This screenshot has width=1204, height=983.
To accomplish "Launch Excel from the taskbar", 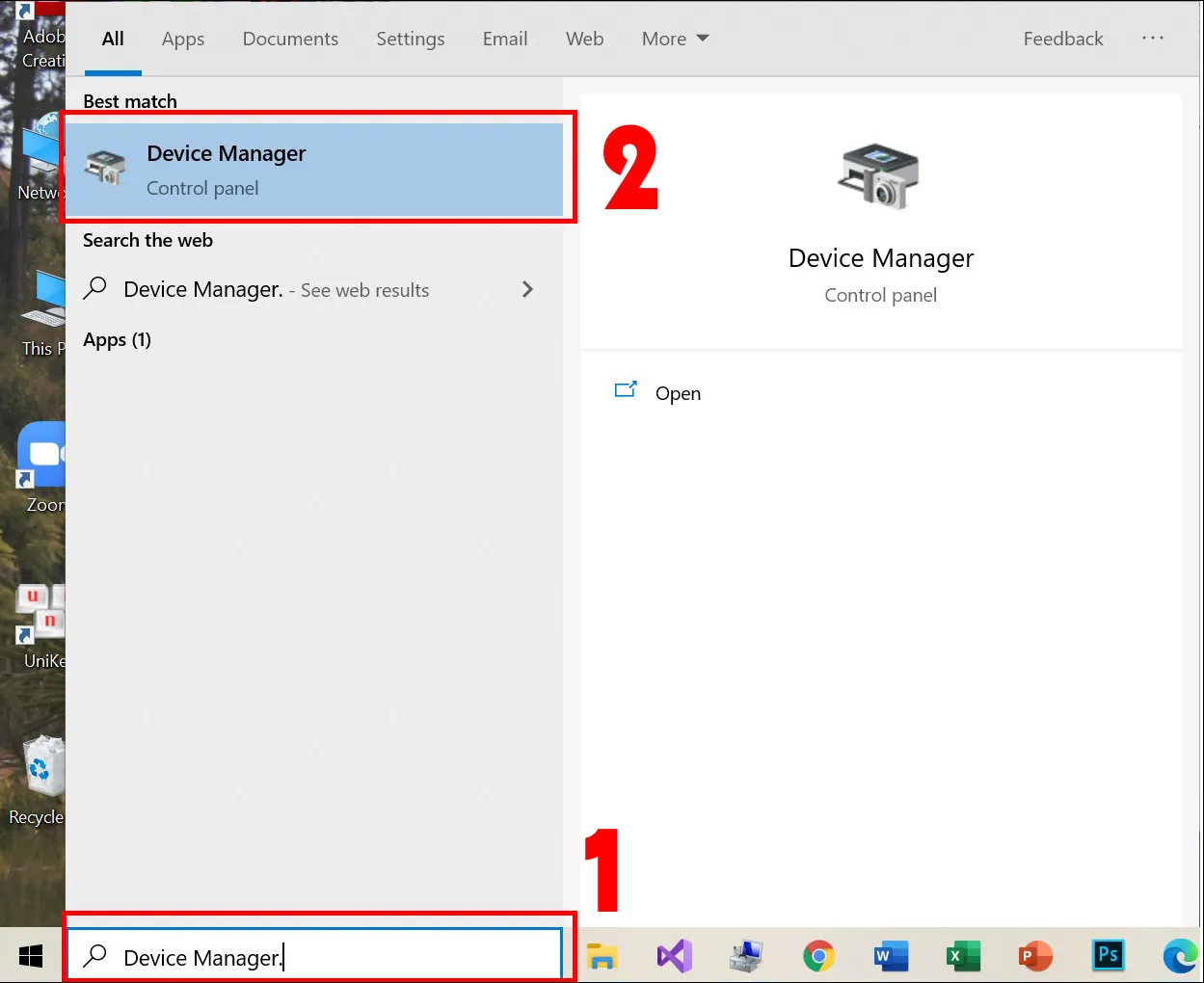I will tap(963, 956).
